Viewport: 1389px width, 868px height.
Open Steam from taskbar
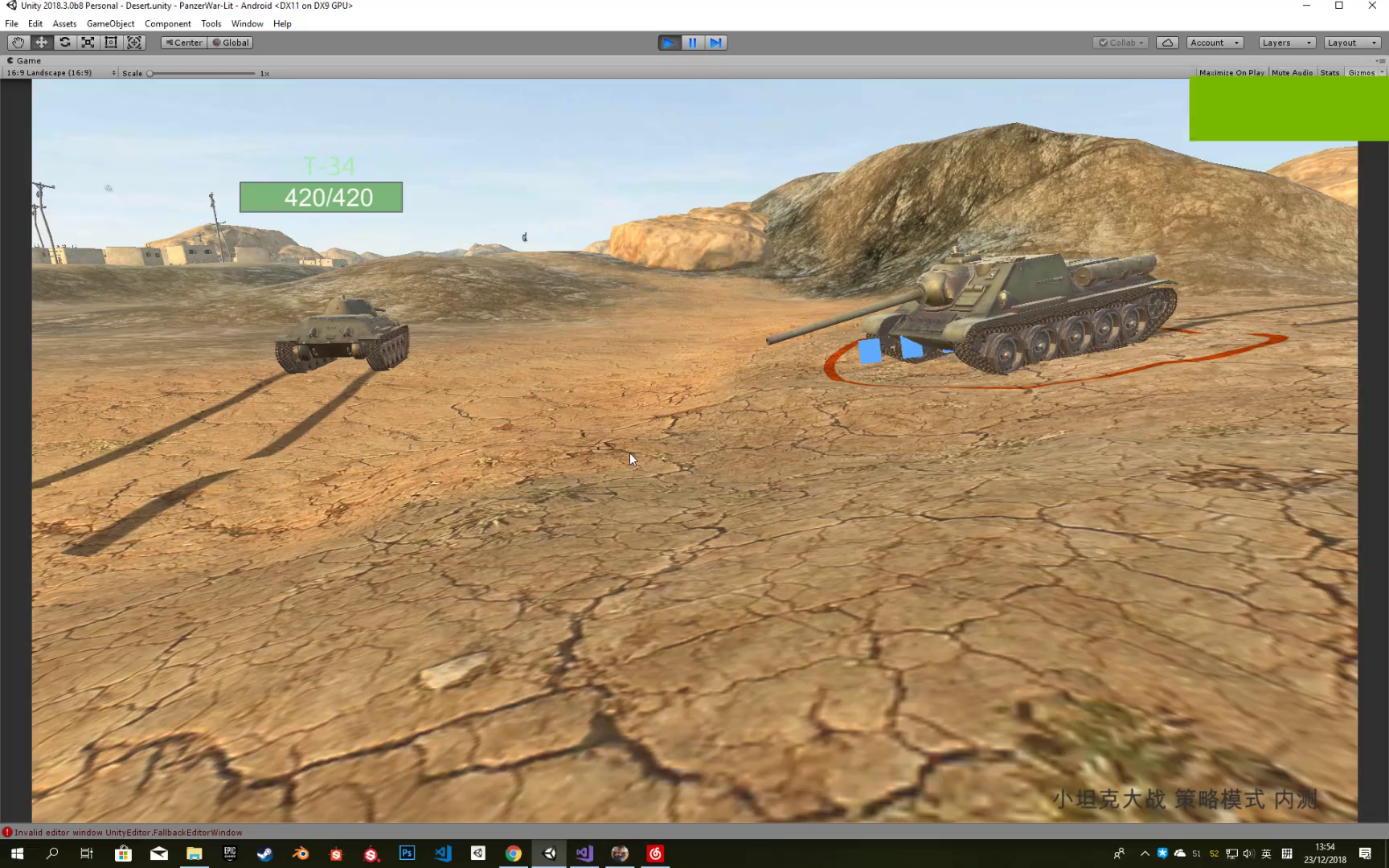click(264, 854)
